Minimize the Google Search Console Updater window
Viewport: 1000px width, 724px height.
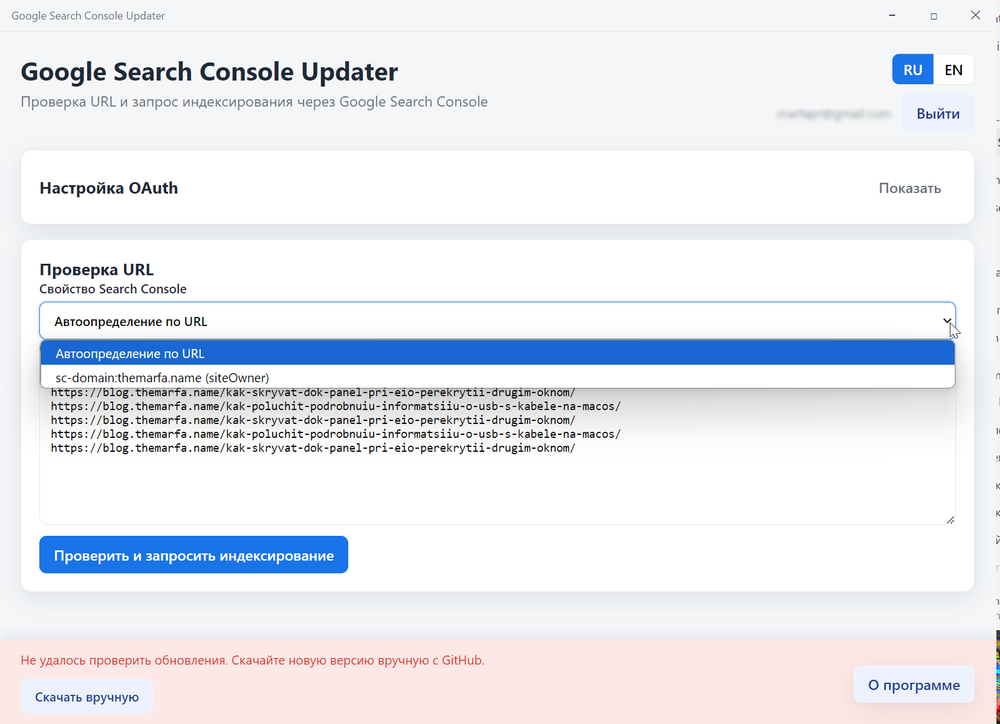point(892,15)
